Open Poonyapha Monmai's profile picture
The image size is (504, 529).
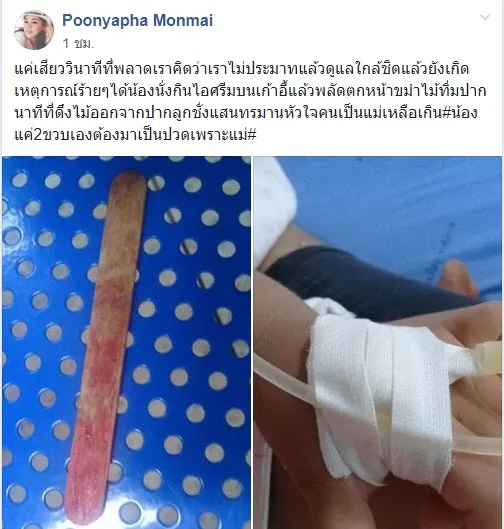34,30
